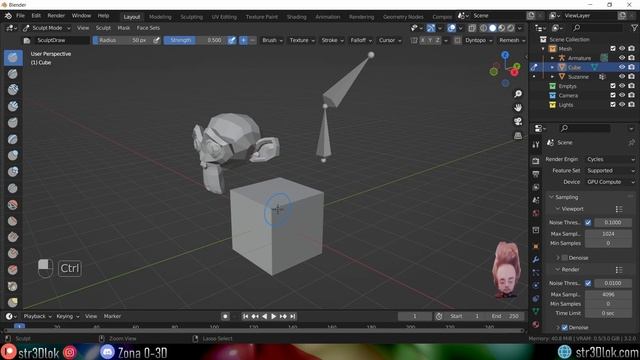Open the timeline Playback menu
Viewport: 640px width, 360px height.
pyautogui.click(x=37, y=316)
